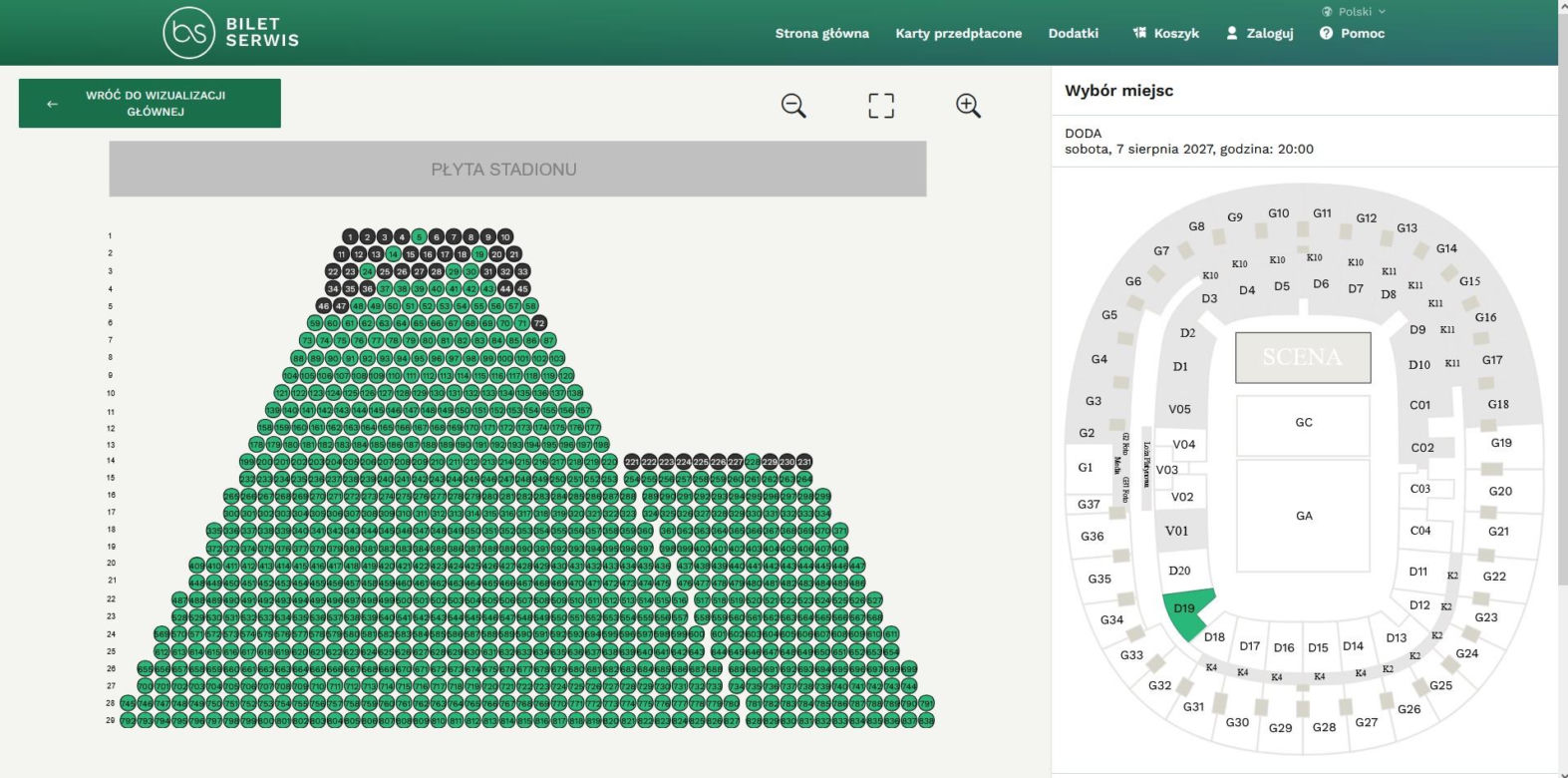The image size is (1568, 778).
Task: Select seat 838 in row 29
Action: (926, 720)
